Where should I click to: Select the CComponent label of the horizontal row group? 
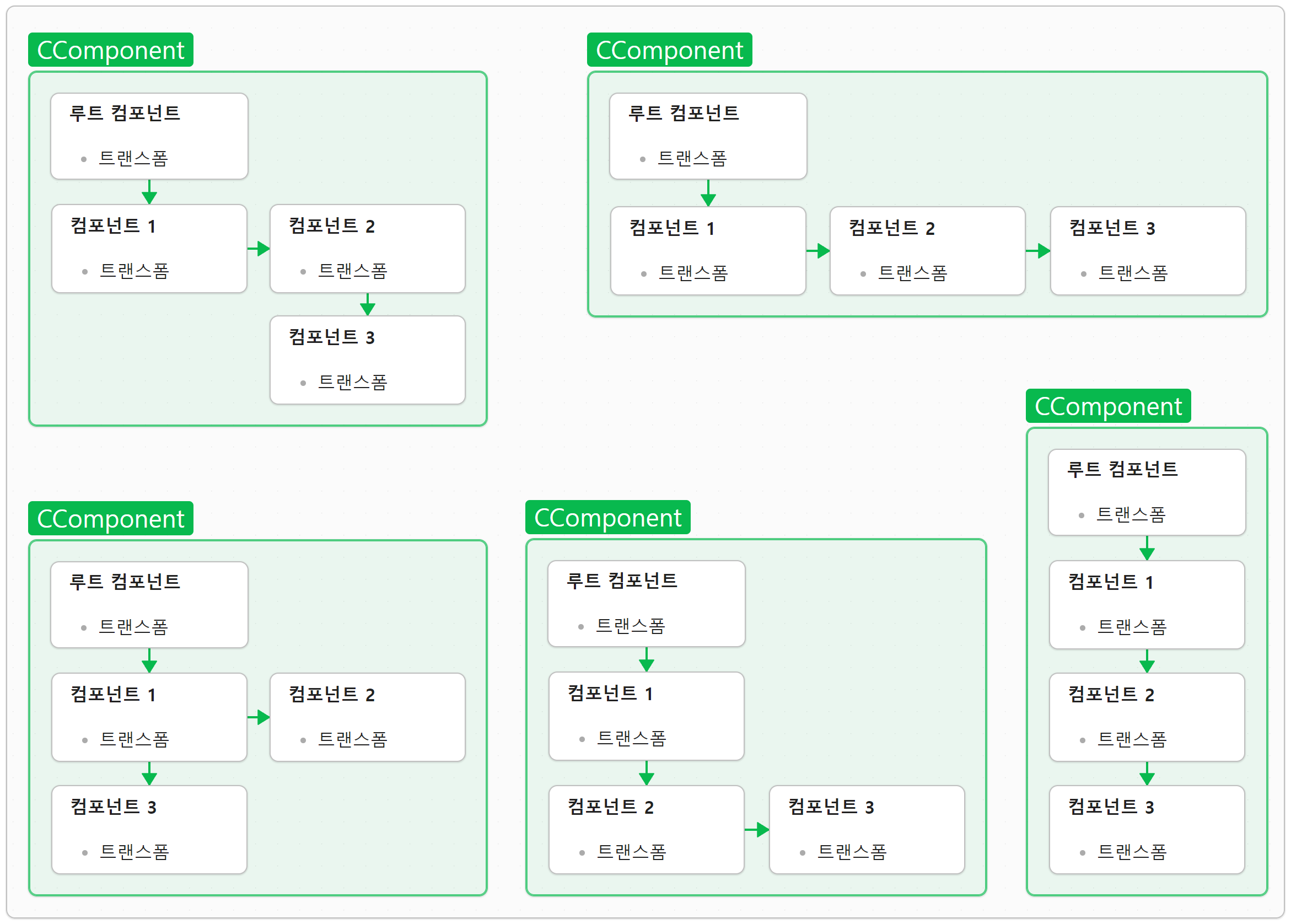[x=669, y=50]
